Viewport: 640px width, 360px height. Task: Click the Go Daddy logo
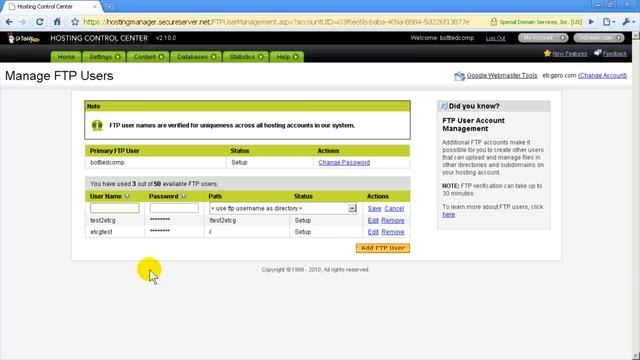tap(23, 38)
